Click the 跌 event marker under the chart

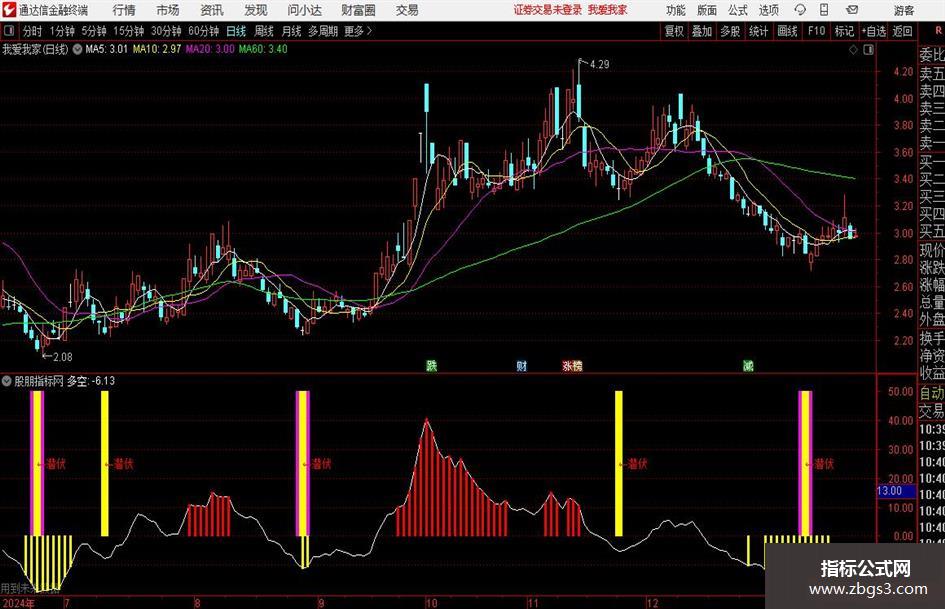(x=432, y=365)
